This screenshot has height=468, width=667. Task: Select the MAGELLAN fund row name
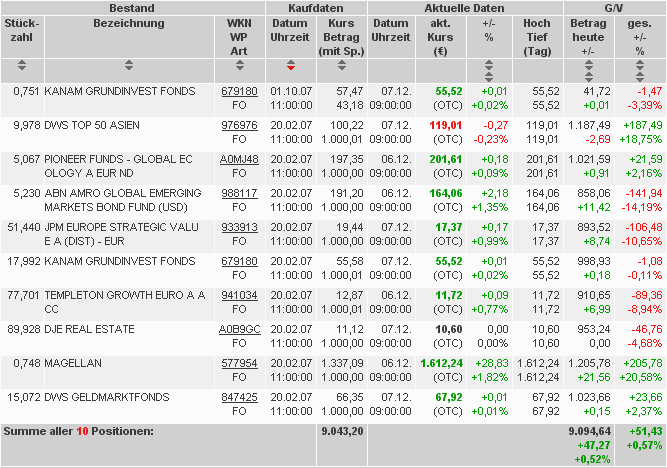pyautogui.click(x=73, y=363)
